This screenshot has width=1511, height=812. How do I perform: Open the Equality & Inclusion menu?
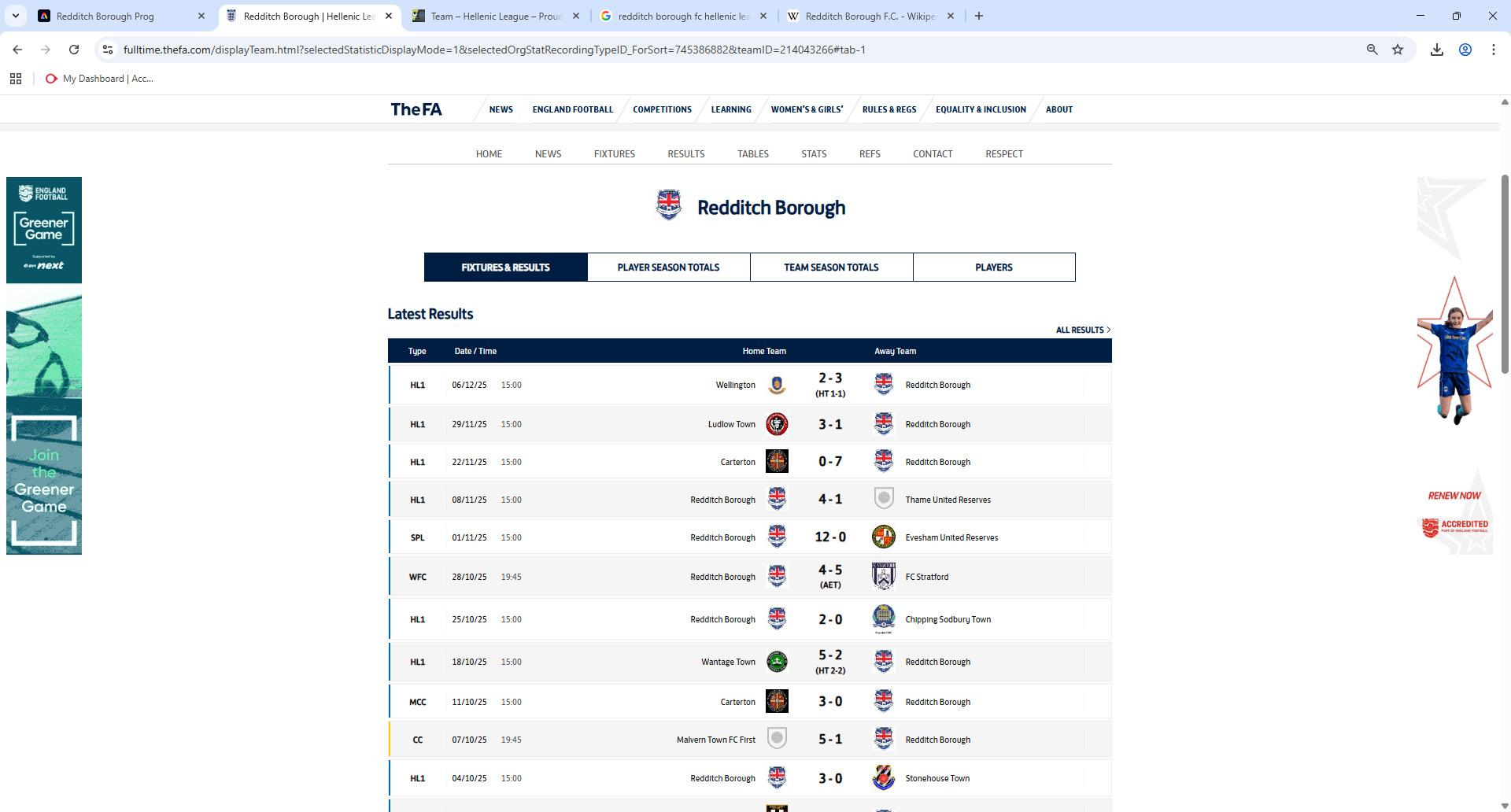click(x=981, y=109)
